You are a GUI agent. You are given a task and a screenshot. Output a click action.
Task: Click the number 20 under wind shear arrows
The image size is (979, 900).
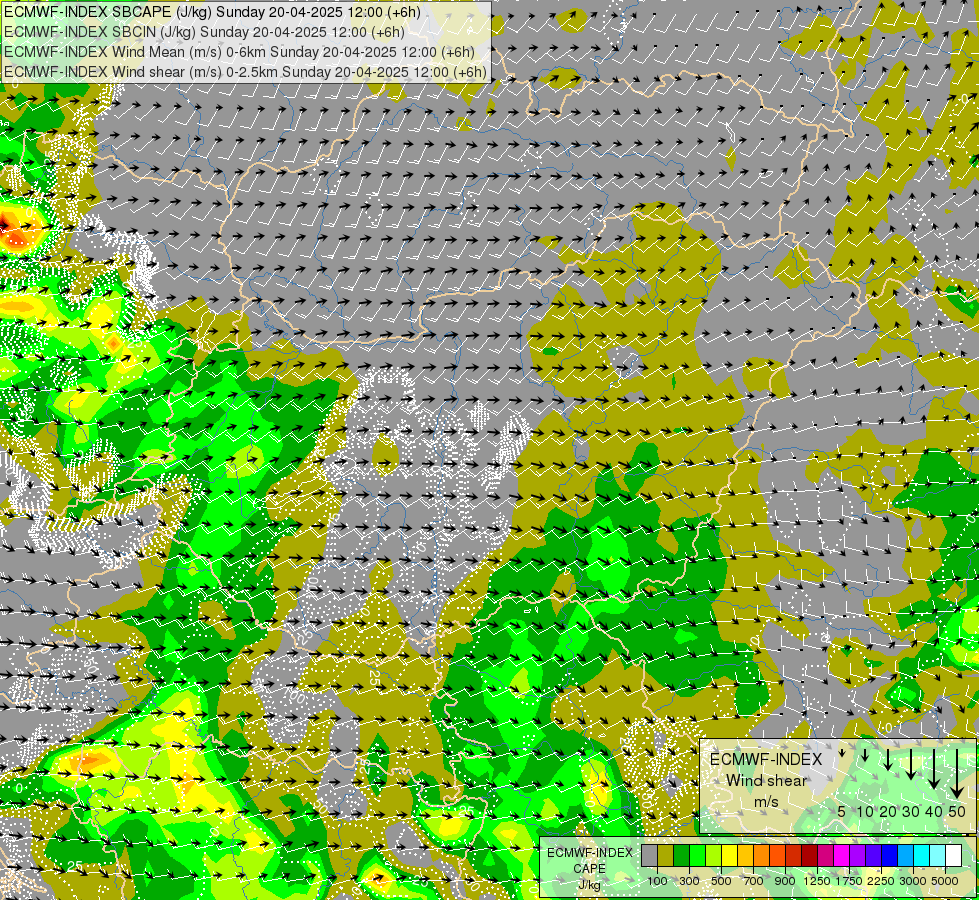tap(887, 811)
